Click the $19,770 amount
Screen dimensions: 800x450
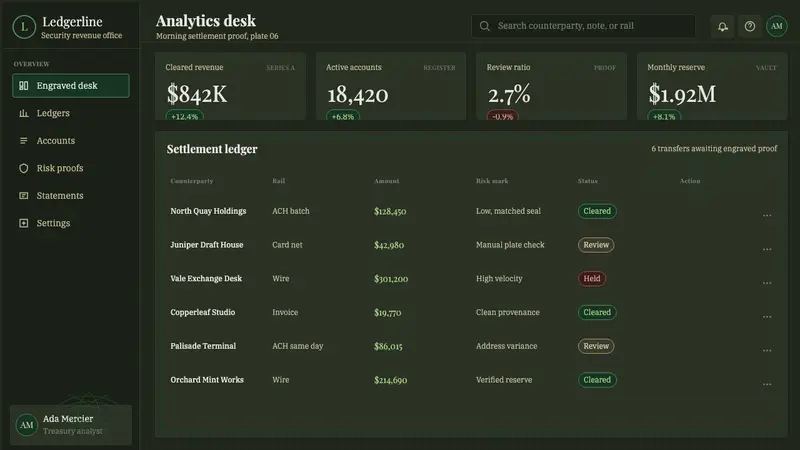(387, 312)
